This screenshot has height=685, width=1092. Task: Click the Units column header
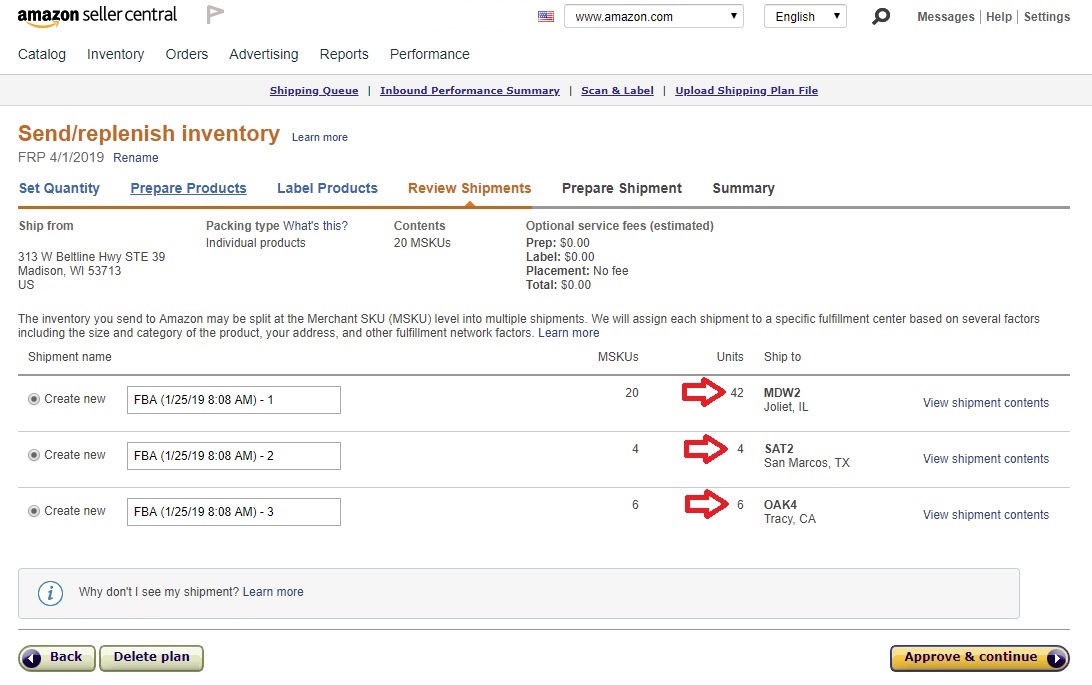[x=730, y=356]
